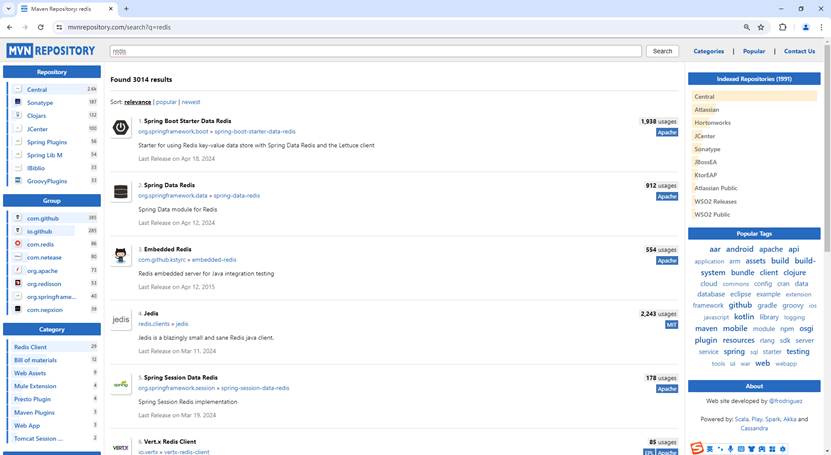Open Embedded Redis GitHub octocat icon
Viewport: 831px width, 455px height.
tap(121, 256)
